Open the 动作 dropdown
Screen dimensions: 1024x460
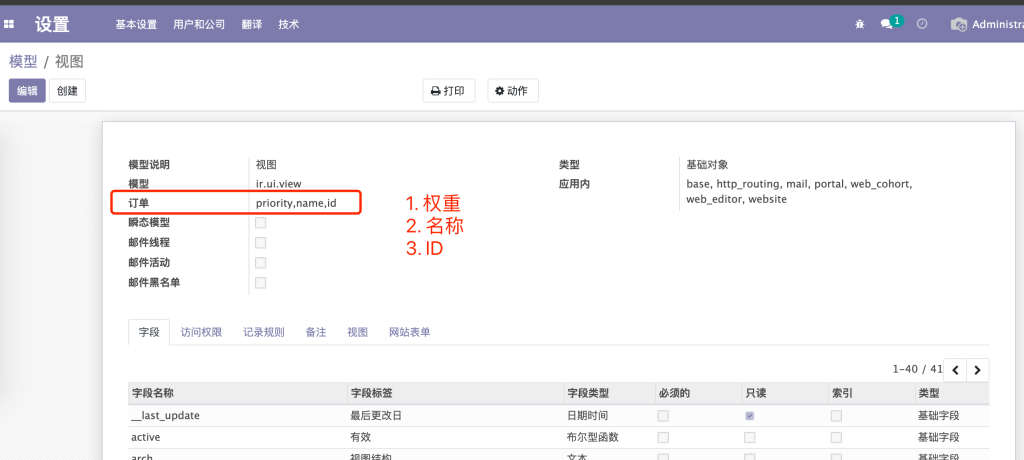point(513,91)
